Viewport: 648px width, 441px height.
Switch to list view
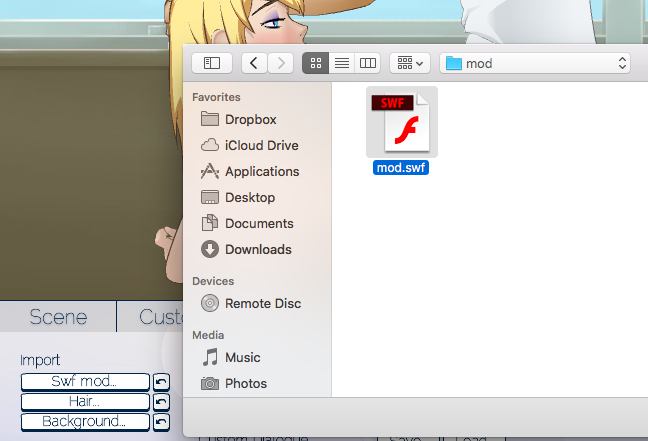[342, 63]
